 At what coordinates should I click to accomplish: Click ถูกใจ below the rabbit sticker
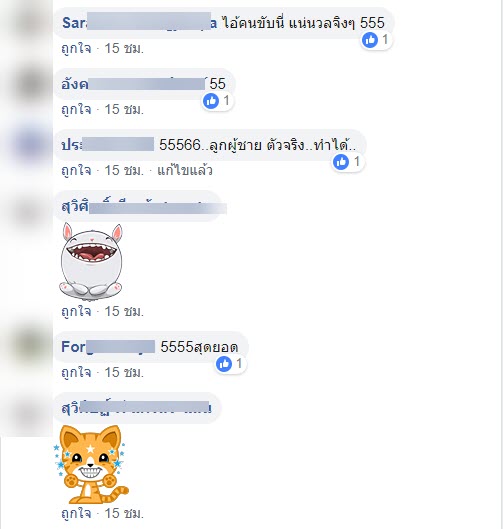(x=76, y=311)
